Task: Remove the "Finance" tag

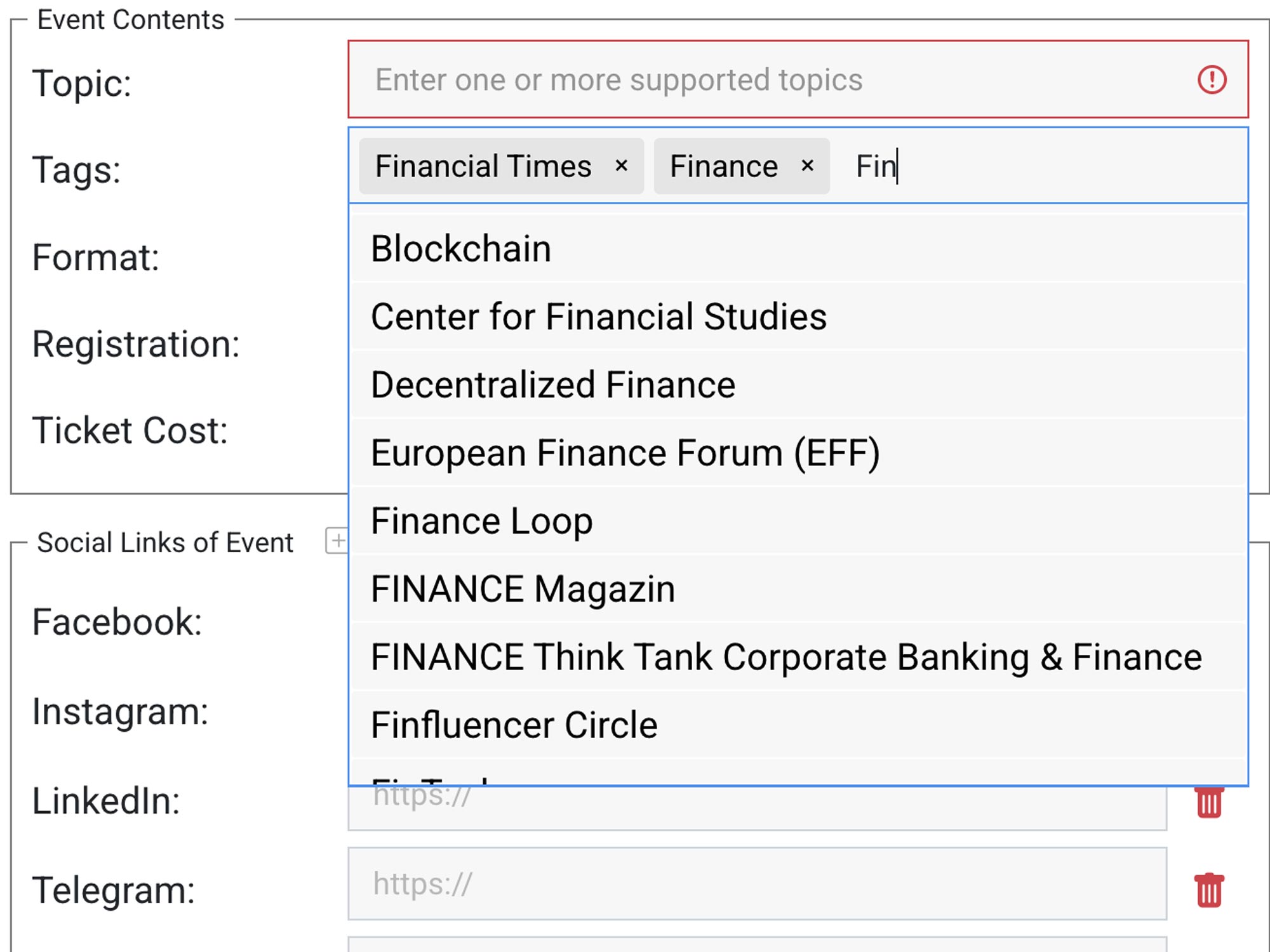Action: pyautogui.click(x=808, y=166)
